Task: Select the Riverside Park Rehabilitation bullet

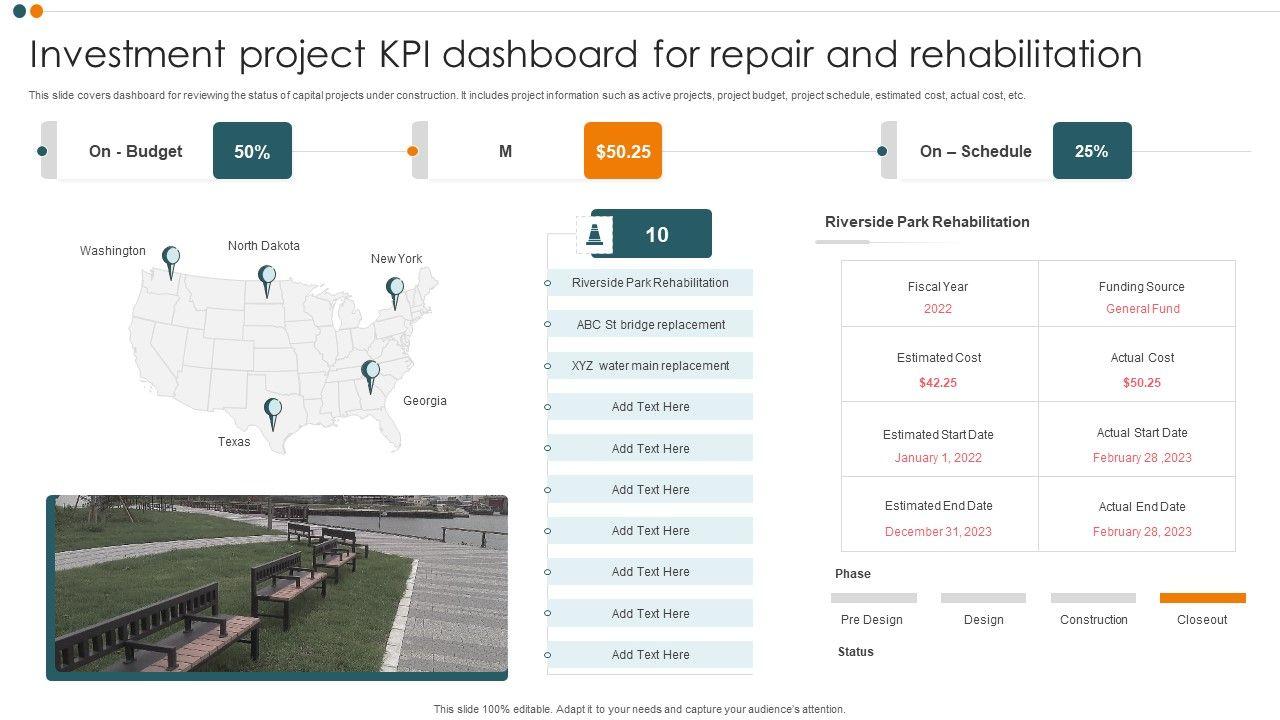Action: pyautogui.click(x=548, y=283)
